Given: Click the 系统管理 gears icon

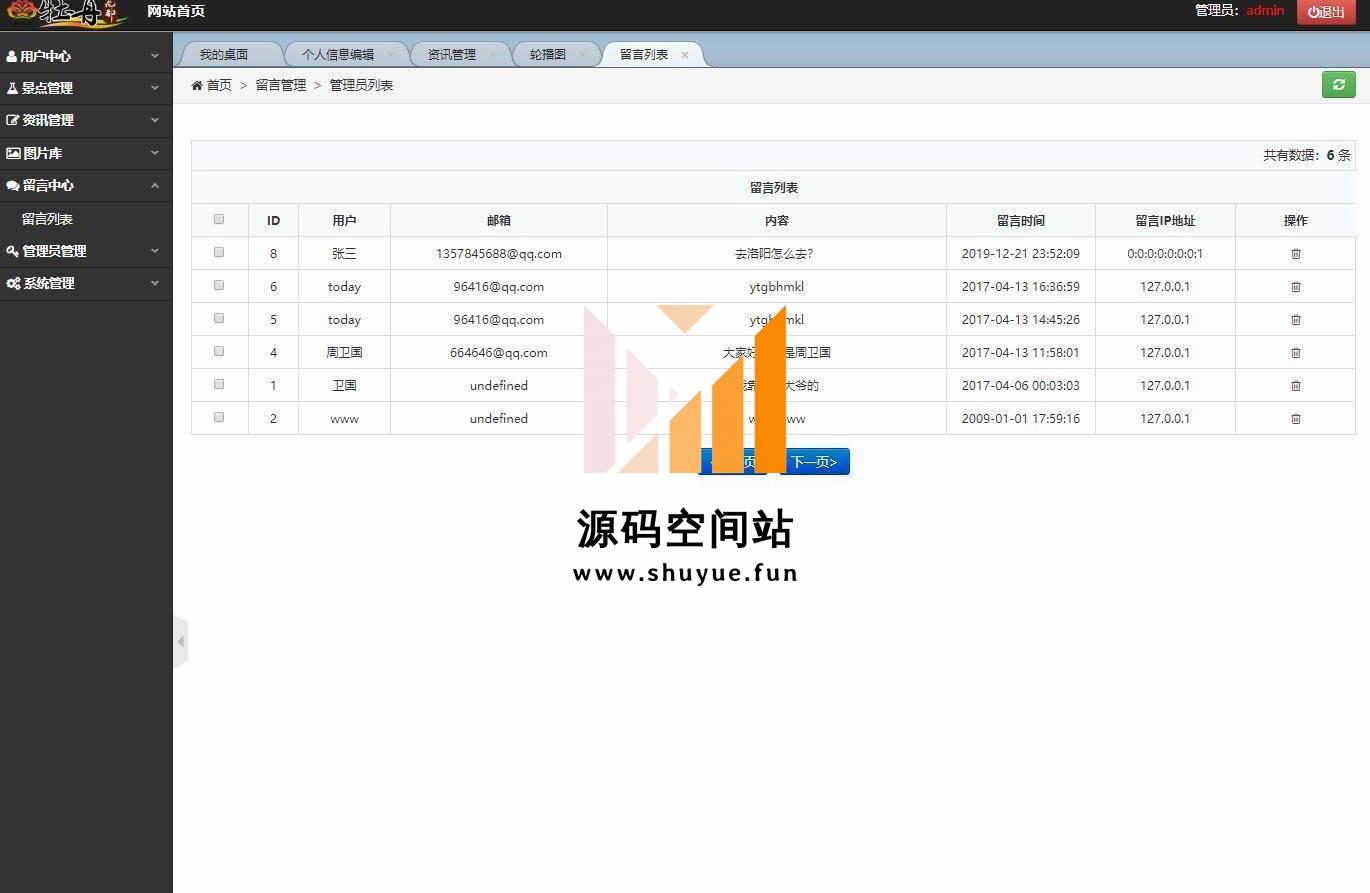Looking at the screenshot, I should point(13,284).
